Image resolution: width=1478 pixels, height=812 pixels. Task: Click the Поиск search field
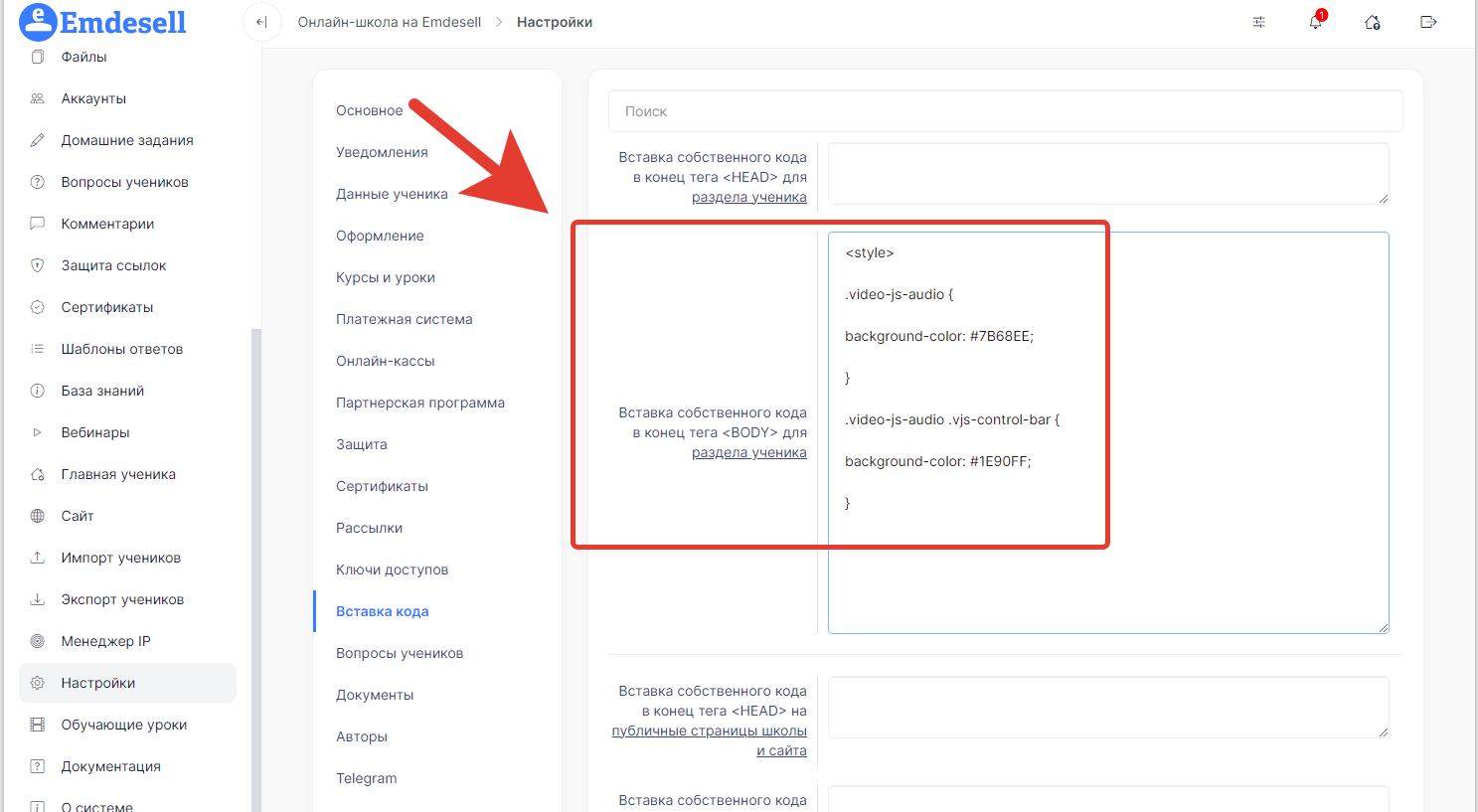[1005, 111]
